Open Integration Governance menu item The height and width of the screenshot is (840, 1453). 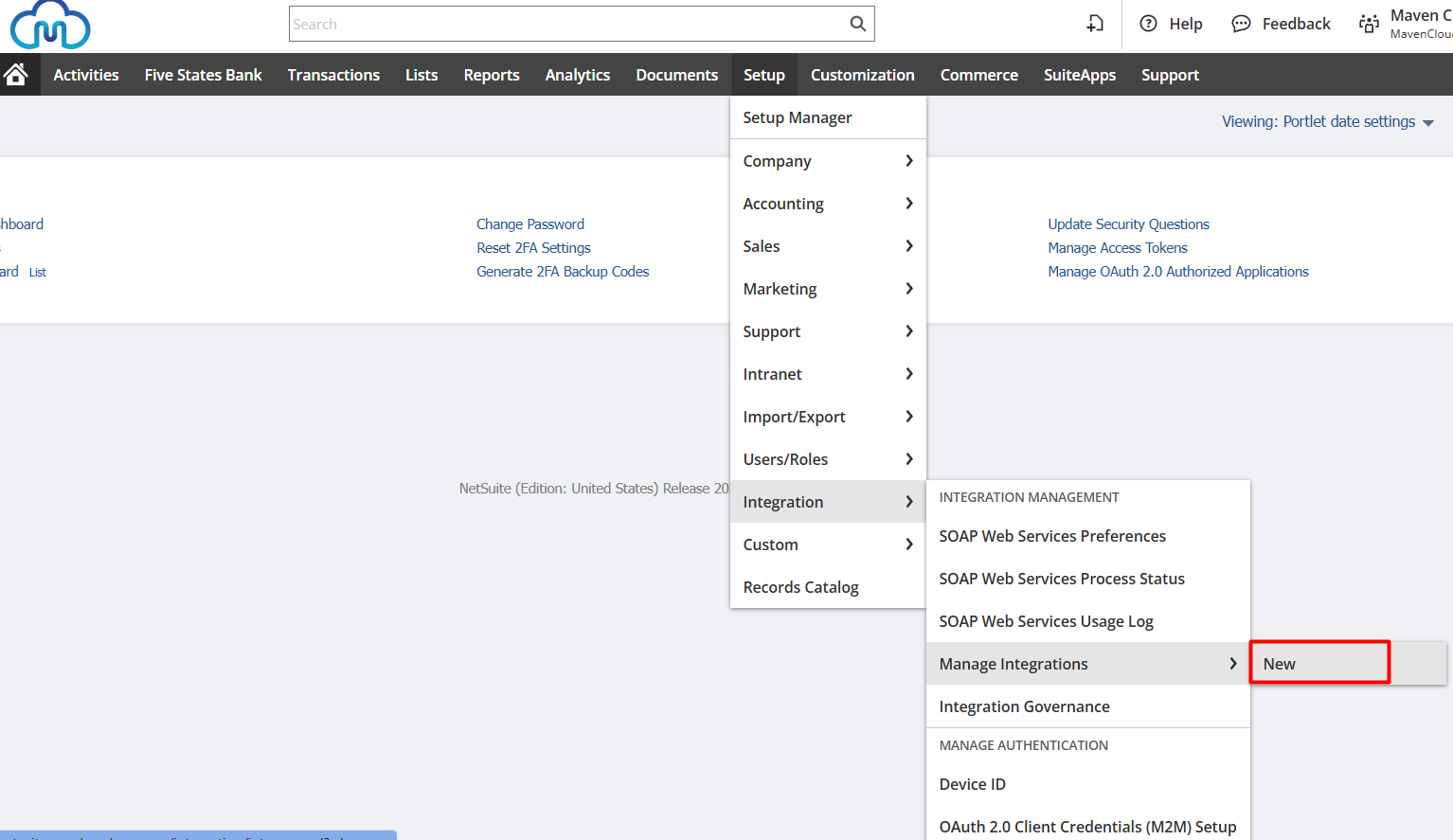tap(1024, 706)
